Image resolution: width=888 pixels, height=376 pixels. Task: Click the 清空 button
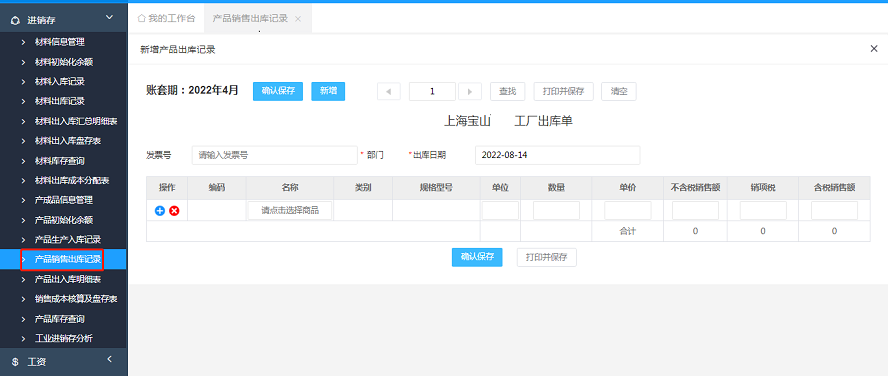click(x=618, y=91)
